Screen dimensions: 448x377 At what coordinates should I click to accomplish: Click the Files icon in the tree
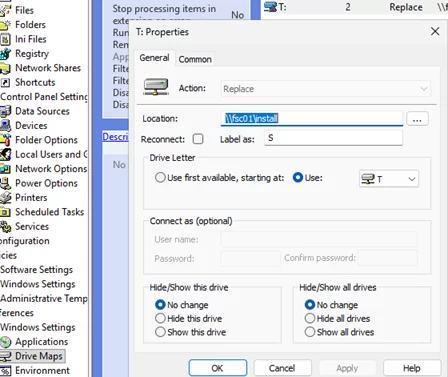[x=5, y=10]
